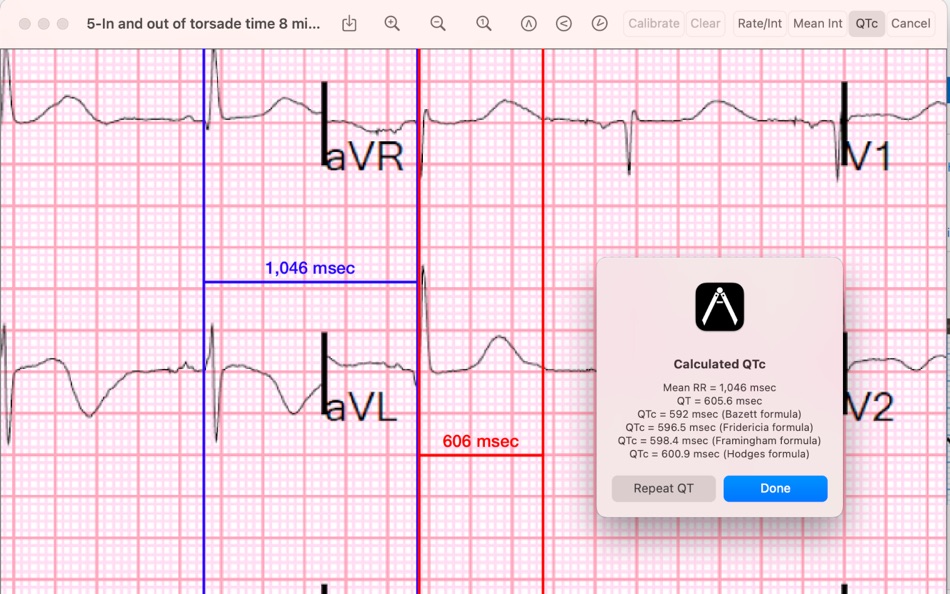Cancel the current measurement
Viewport: 950px width, 594px height.
point(911,22)
